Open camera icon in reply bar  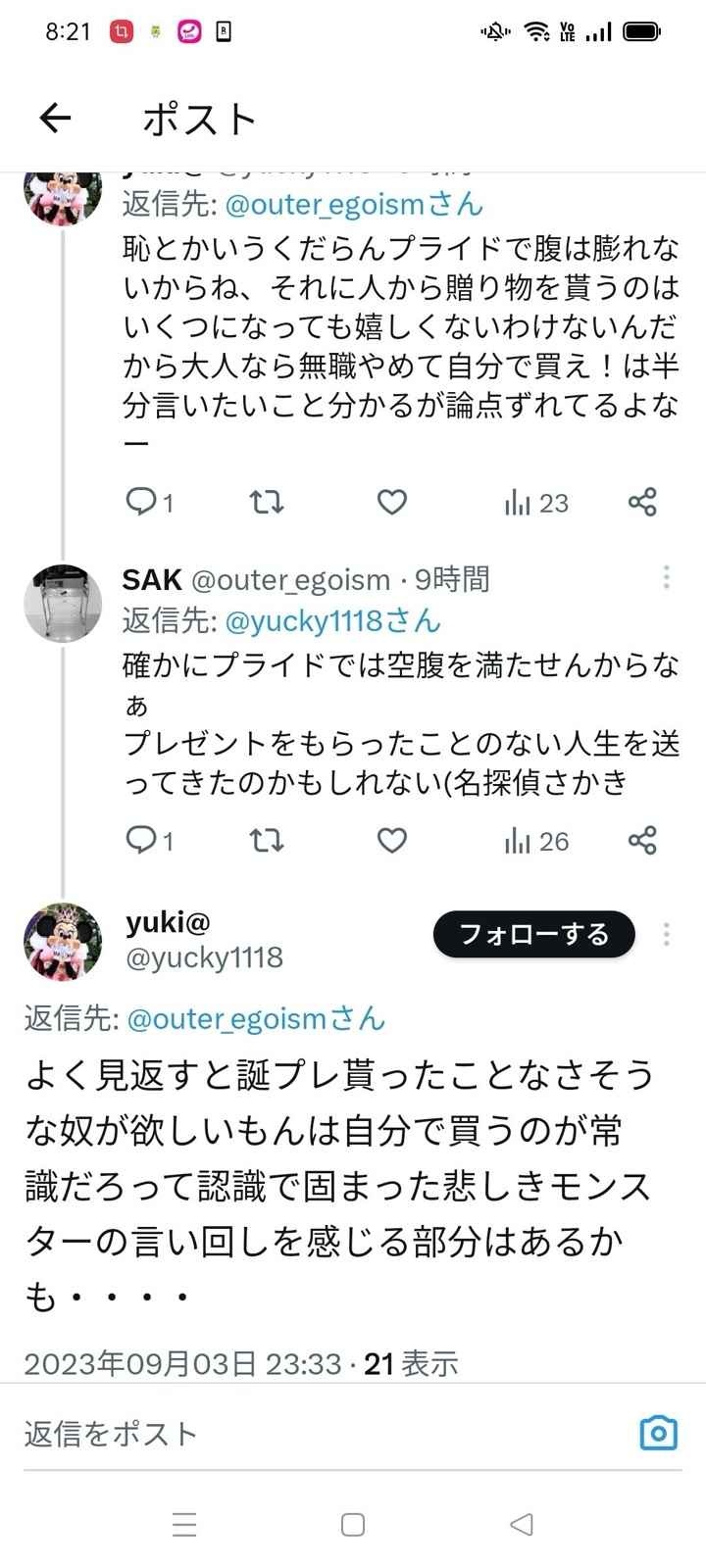[x=658, y=1434]
